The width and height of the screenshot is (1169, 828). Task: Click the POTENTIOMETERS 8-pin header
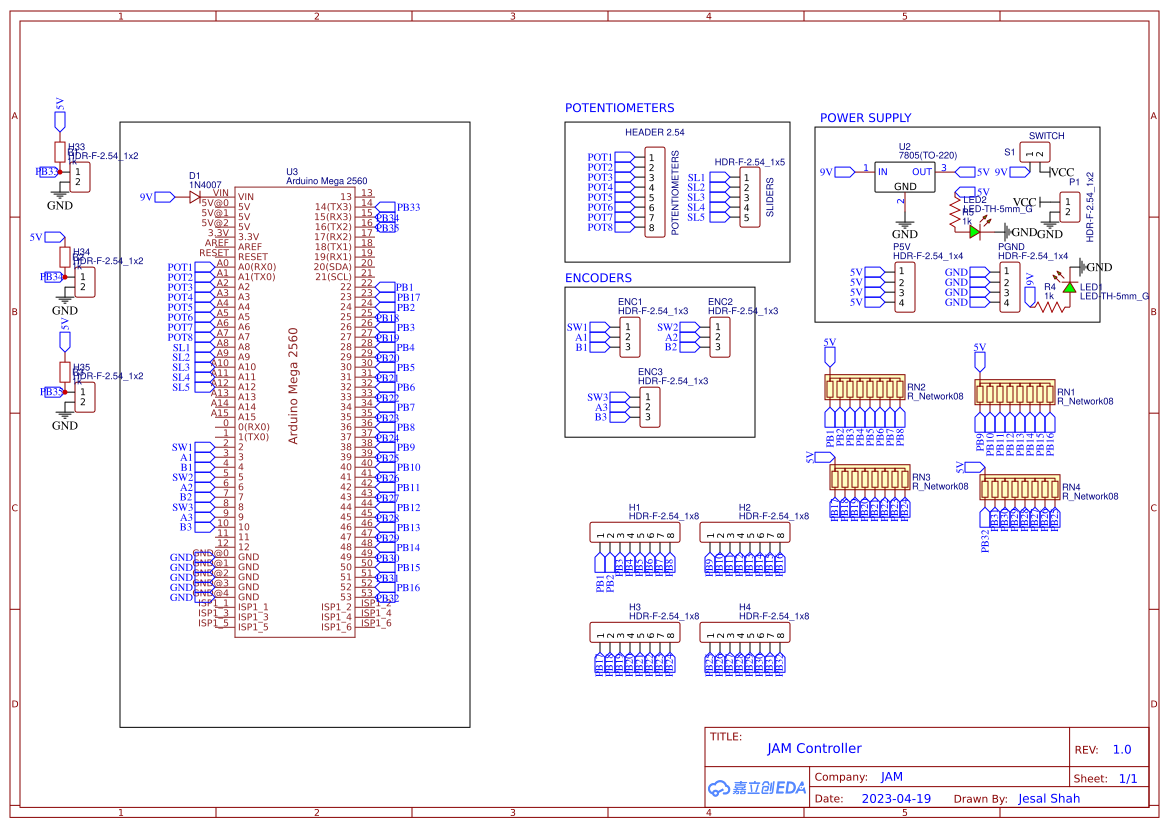tap(655, 192)
